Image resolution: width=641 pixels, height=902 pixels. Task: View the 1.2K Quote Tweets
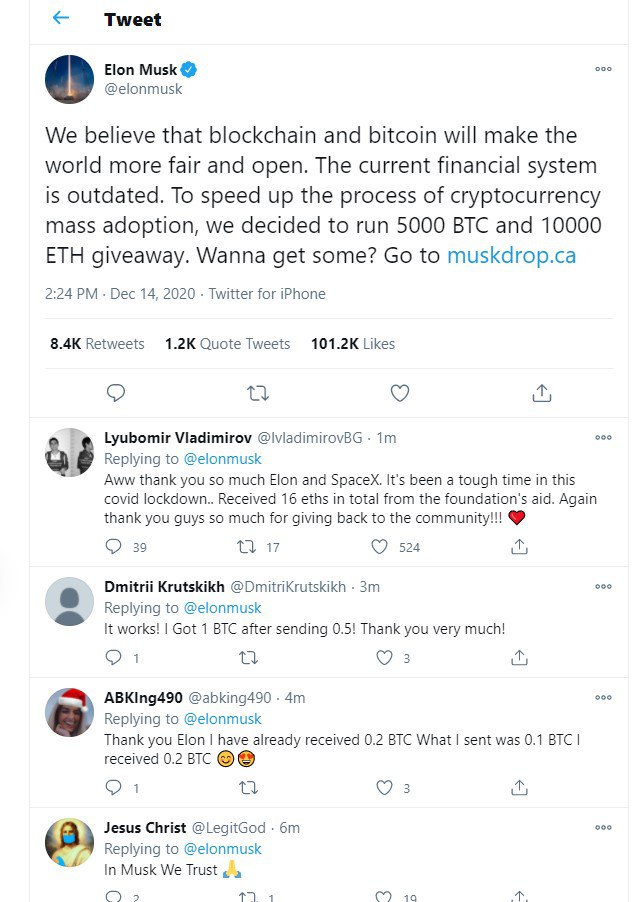point(227,343)
